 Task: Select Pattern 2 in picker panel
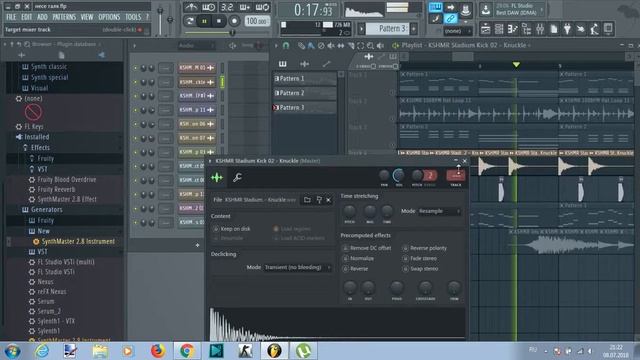[304, 93]
